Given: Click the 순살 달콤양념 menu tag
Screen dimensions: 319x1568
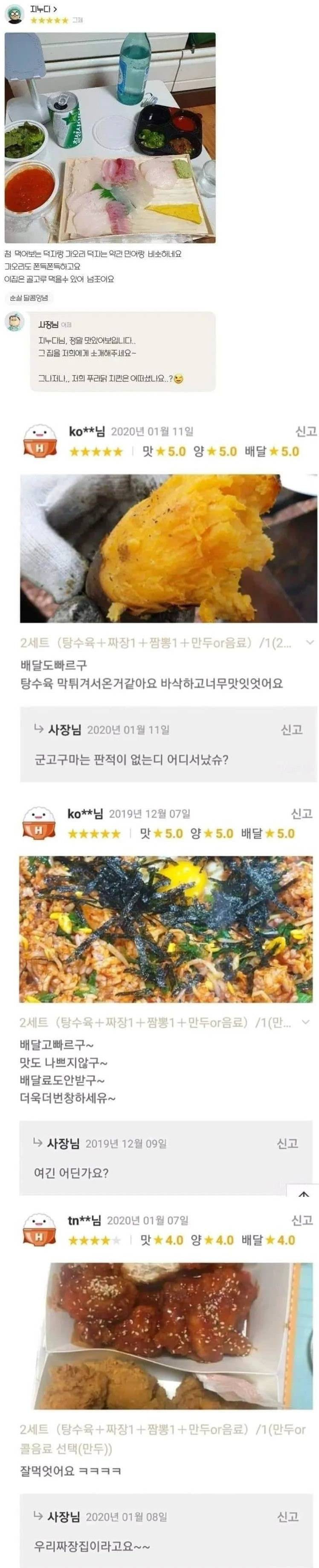Looking at the screenshot, I should click(x=29, y=298).
